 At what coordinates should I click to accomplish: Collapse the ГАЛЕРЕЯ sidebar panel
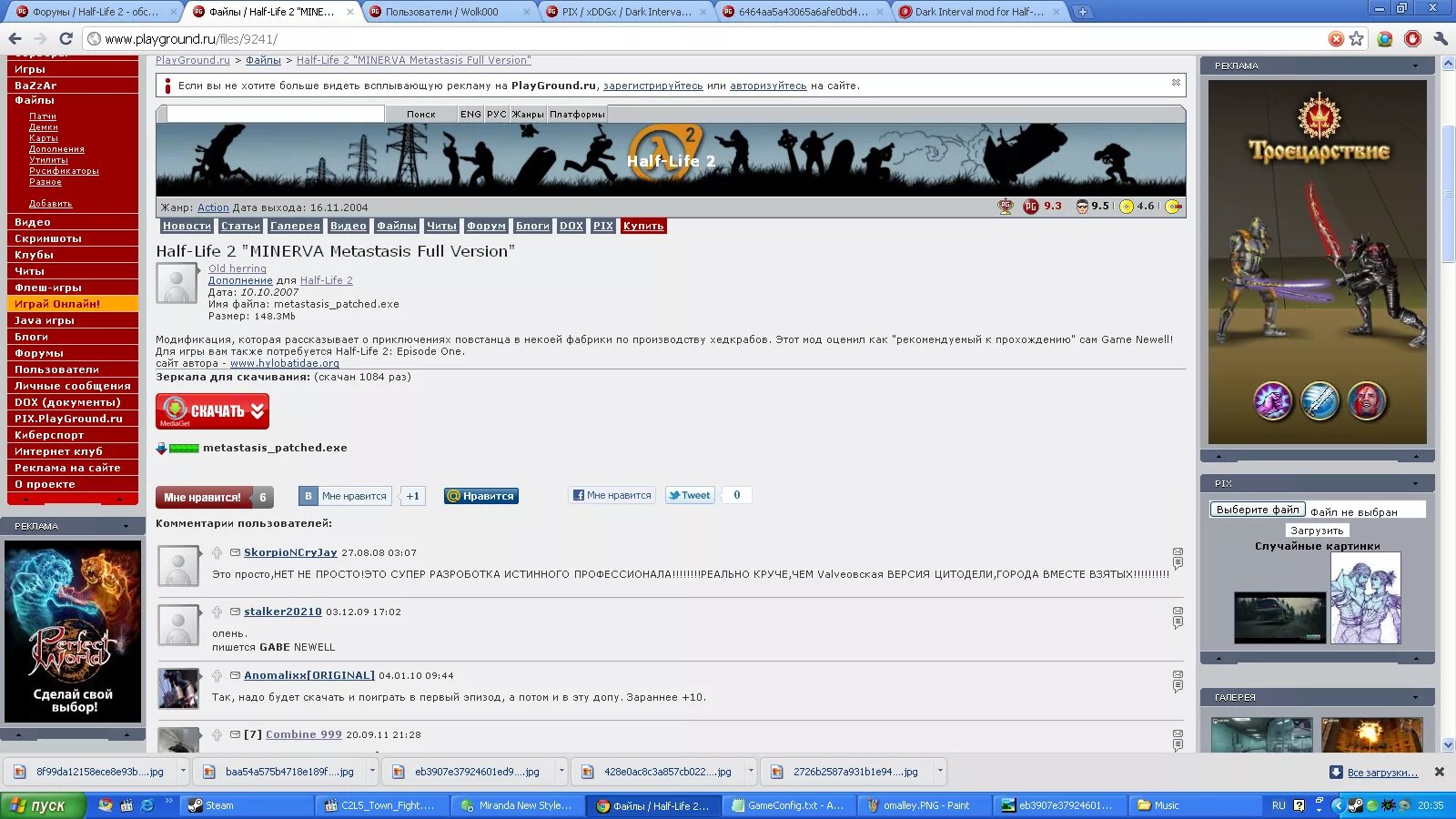tap(1415, 697)
